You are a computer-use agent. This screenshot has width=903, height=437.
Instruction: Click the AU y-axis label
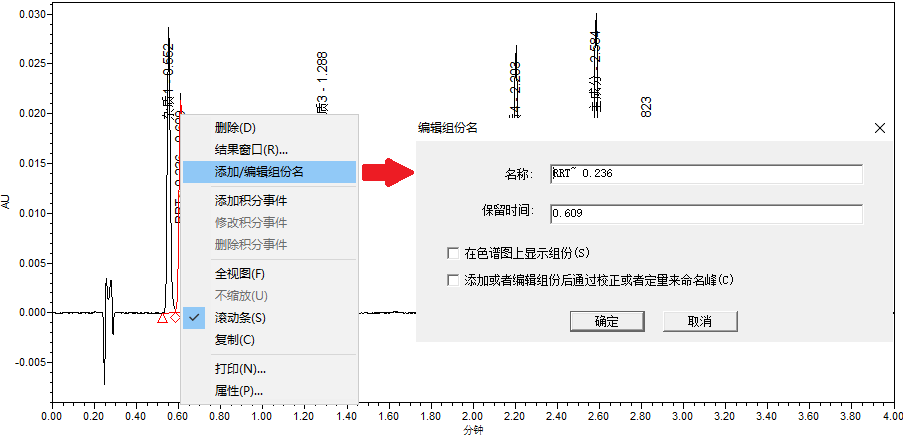(x=6, y=201)
